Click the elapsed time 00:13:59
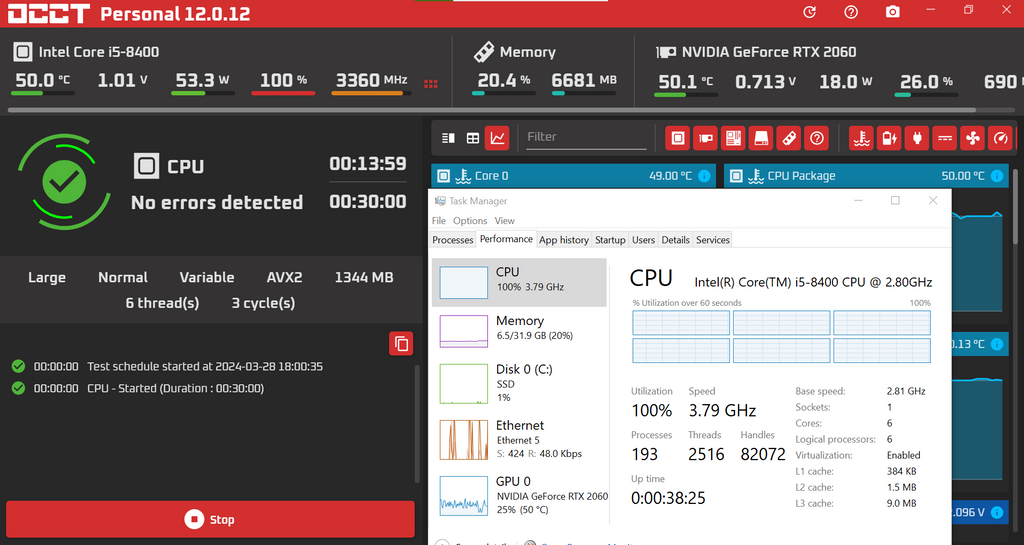The height and width of the screenshot is (545, 1024). point(368,163)
